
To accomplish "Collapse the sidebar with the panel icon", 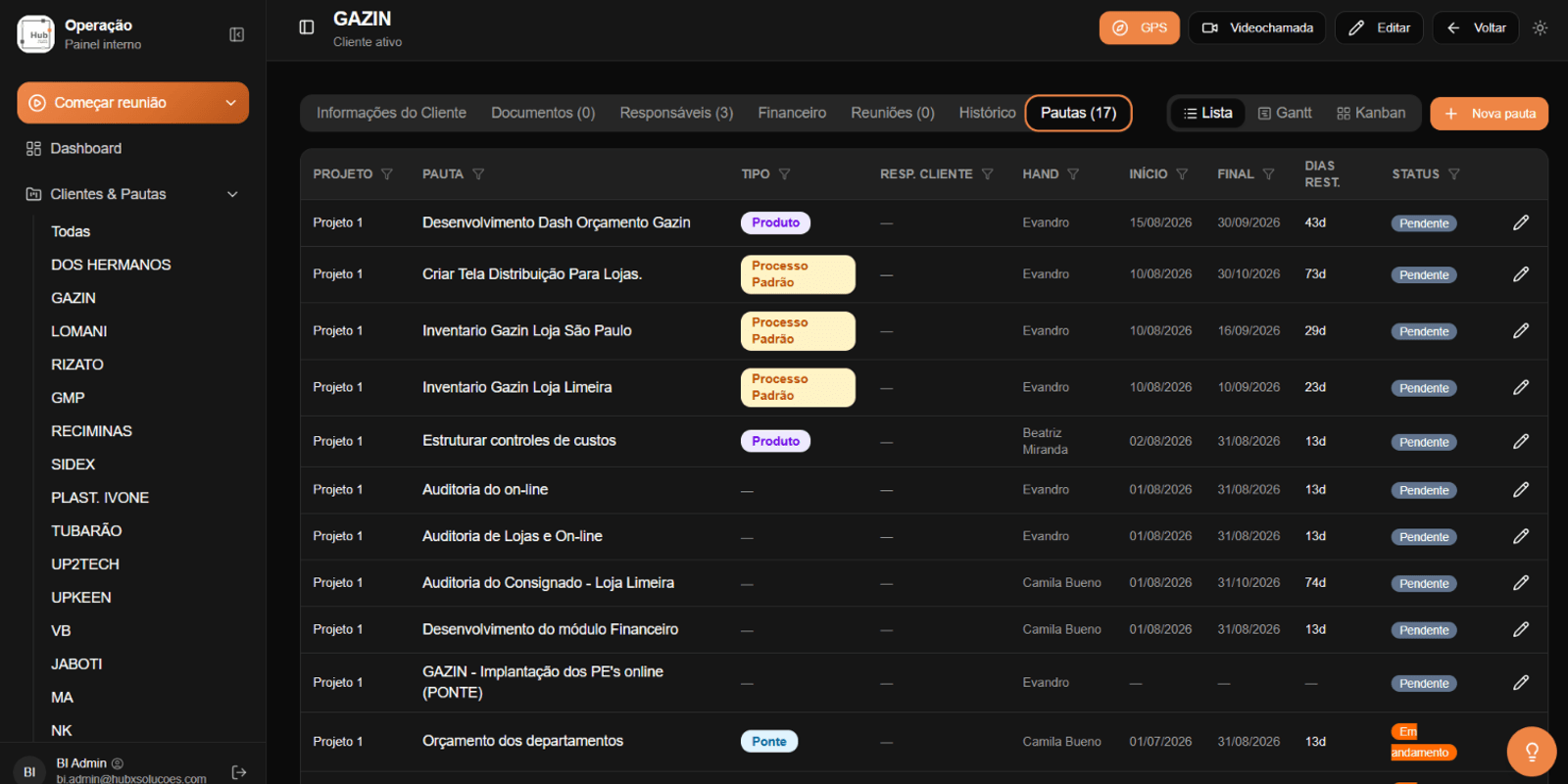I will point(237,34).
